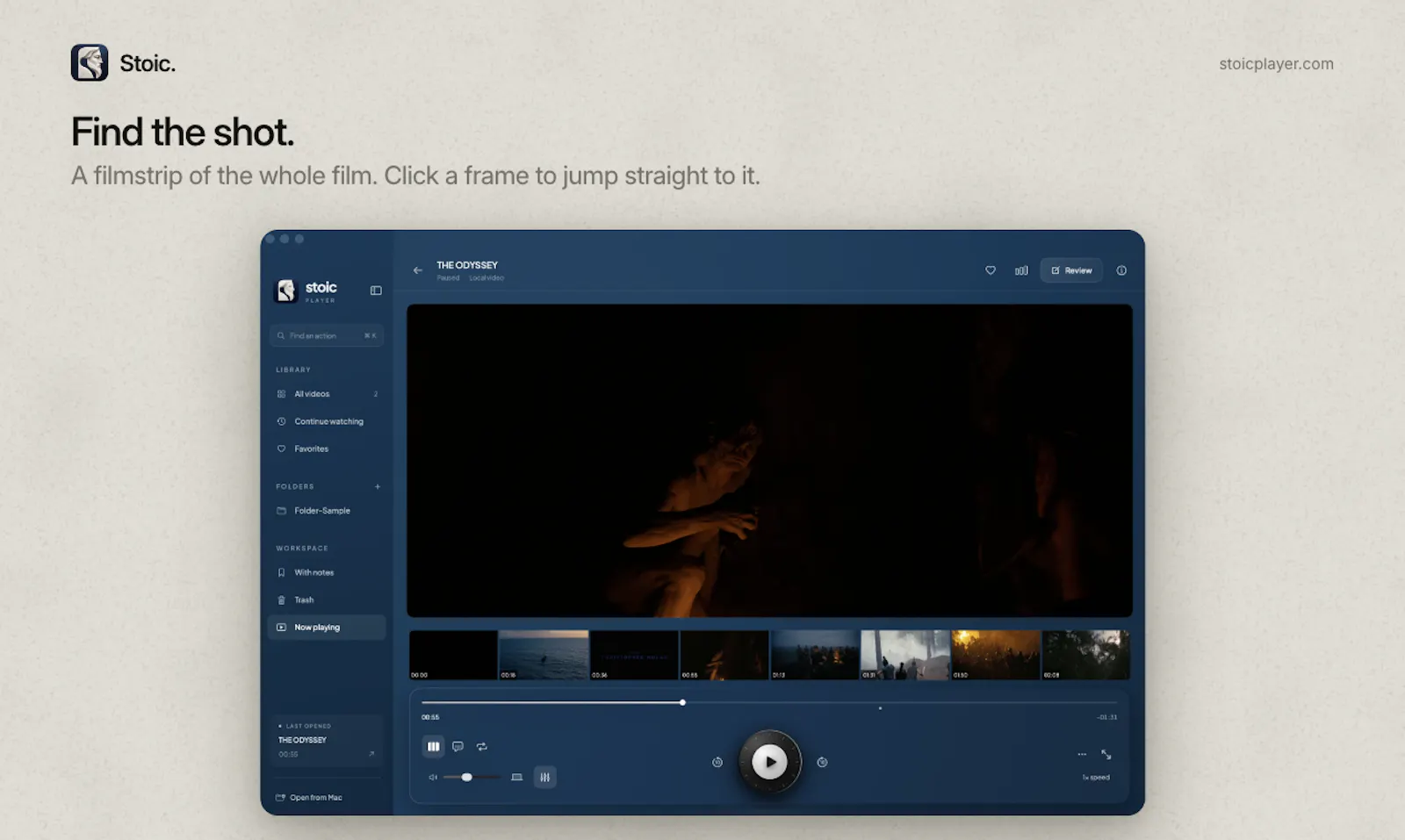The width and height of the screenshot is (1405, 840).
Task: Open the last opened The Odyssey card
Action: 327,742
